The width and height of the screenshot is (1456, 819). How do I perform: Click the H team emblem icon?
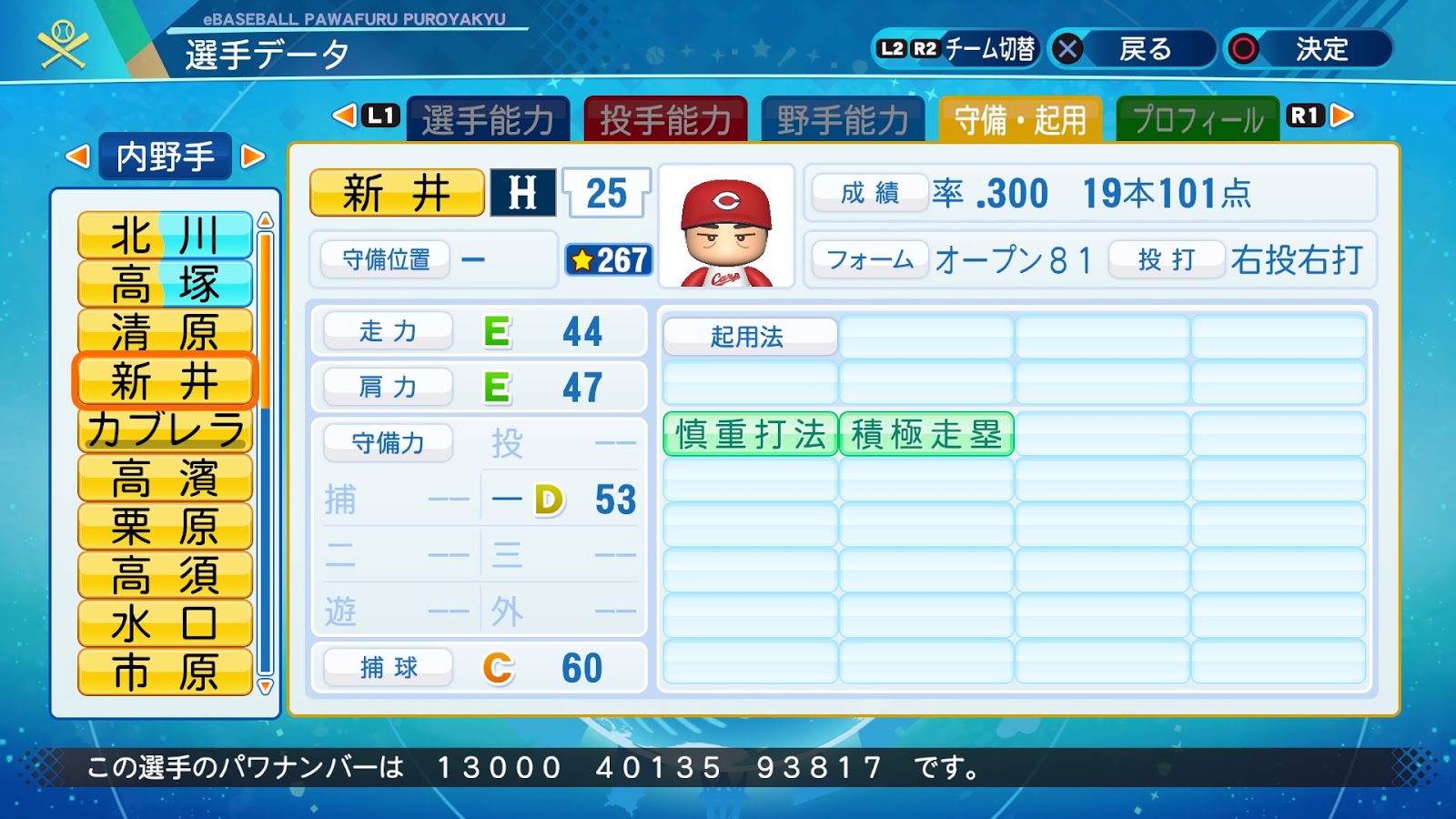(x=523, y=193)
